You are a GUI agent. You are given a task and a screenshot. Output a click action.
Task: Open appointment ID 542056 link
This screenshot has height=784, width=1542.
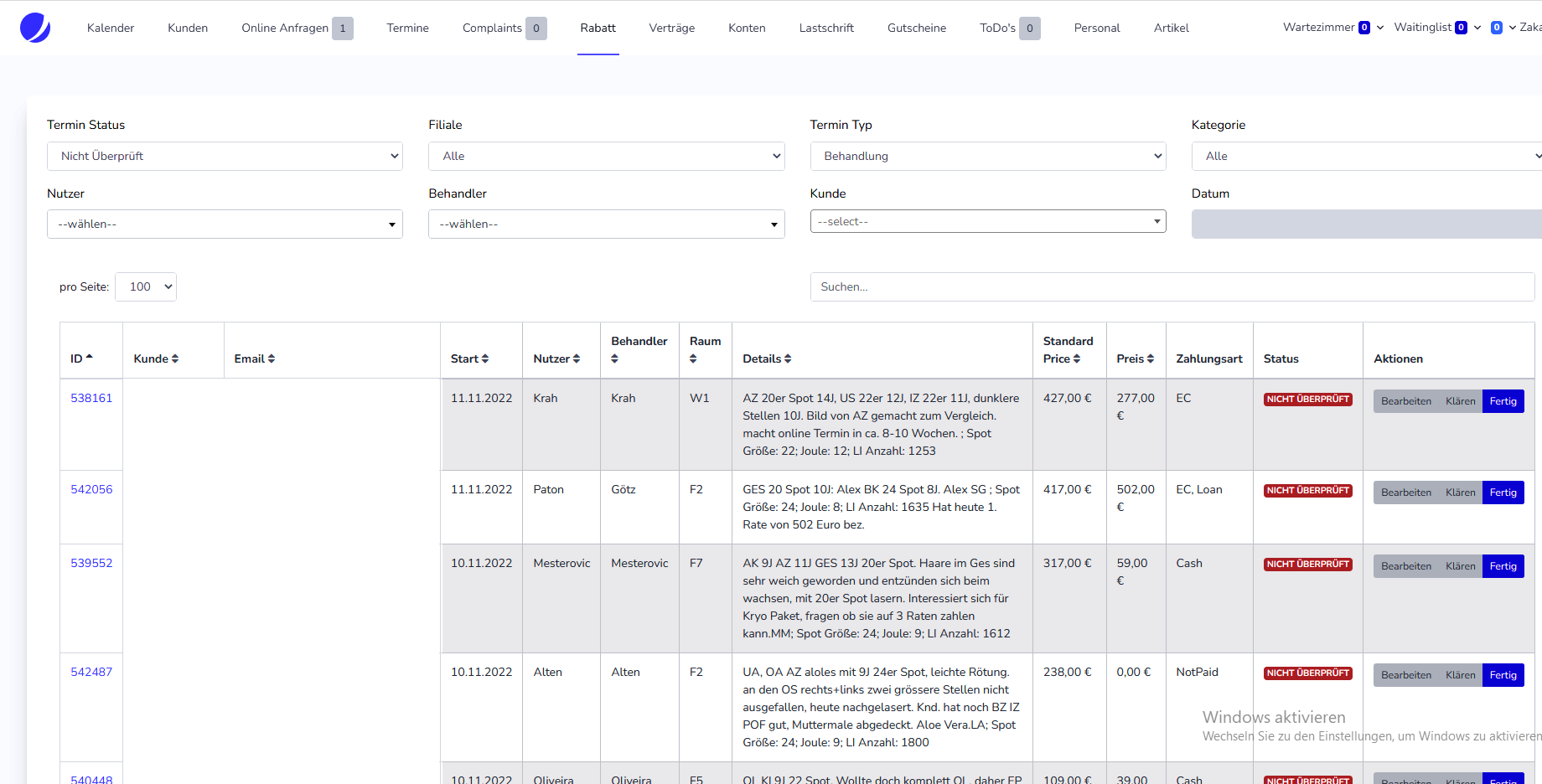point(91,489)
